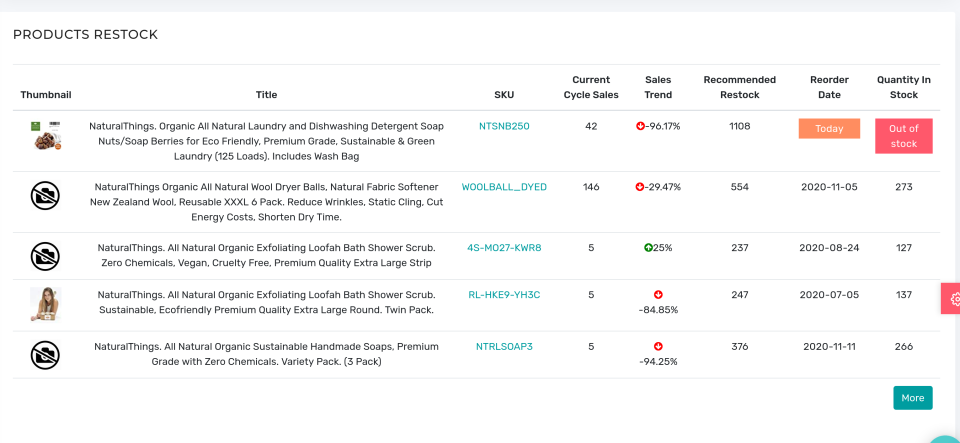The width and height of the screenshot is (960, 443).
Task: Click the no-image icon for 4S-MO27-KWR8 row
Action: (x=45, y=257)
